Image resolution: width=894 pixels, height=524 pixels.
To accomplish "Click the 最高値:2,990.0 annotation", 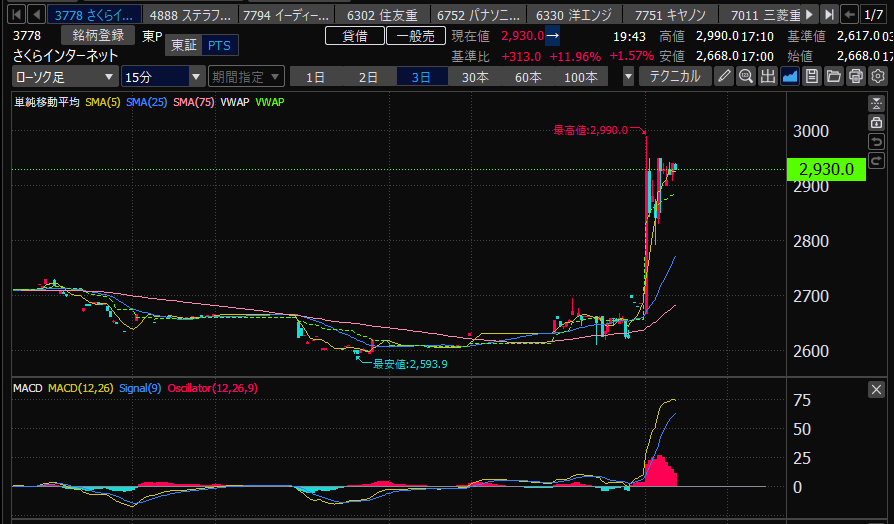I will [x=591, y=130].
